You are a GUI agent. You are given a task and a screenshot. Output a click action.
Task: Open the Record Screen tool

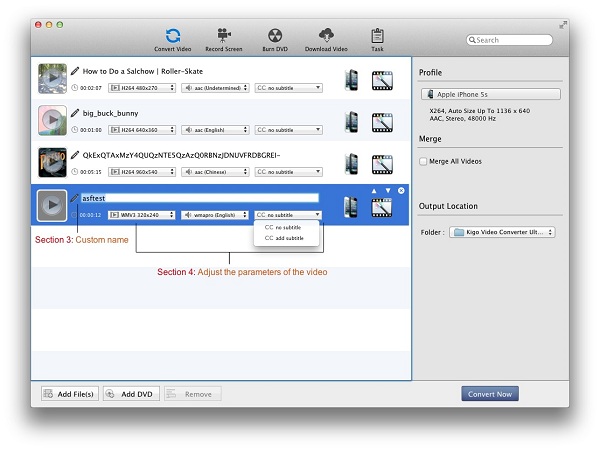224,40
